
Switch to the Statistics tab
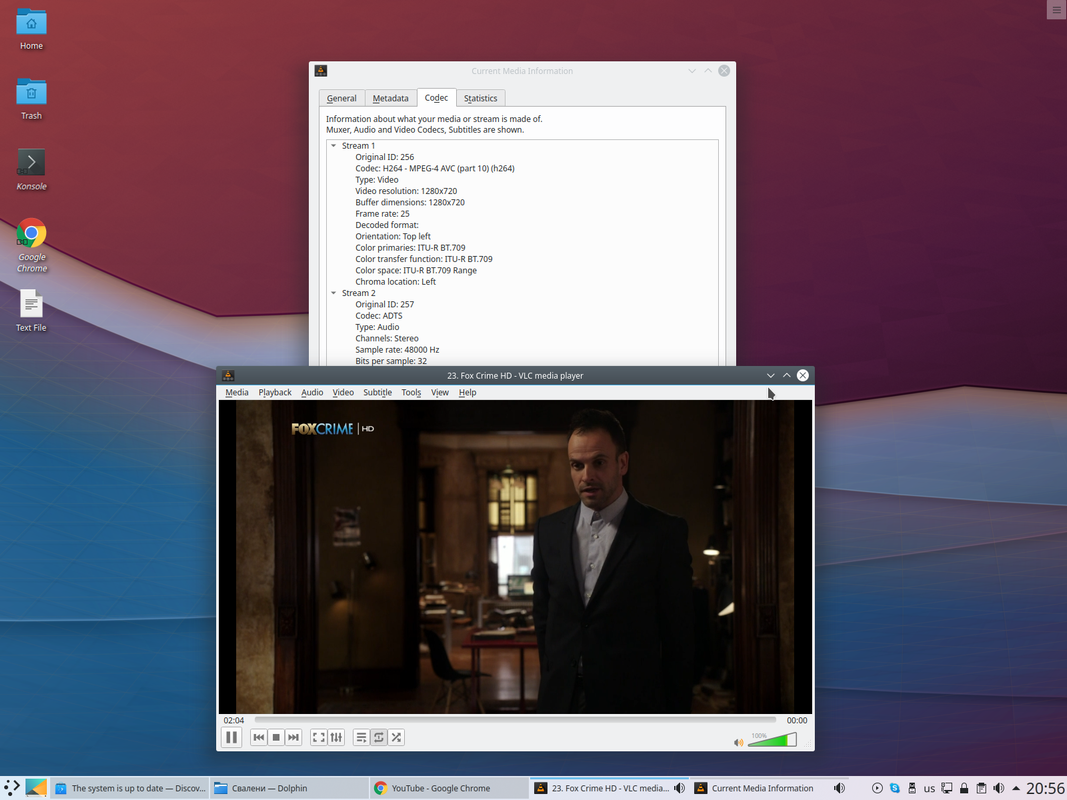tap(480, 98)
